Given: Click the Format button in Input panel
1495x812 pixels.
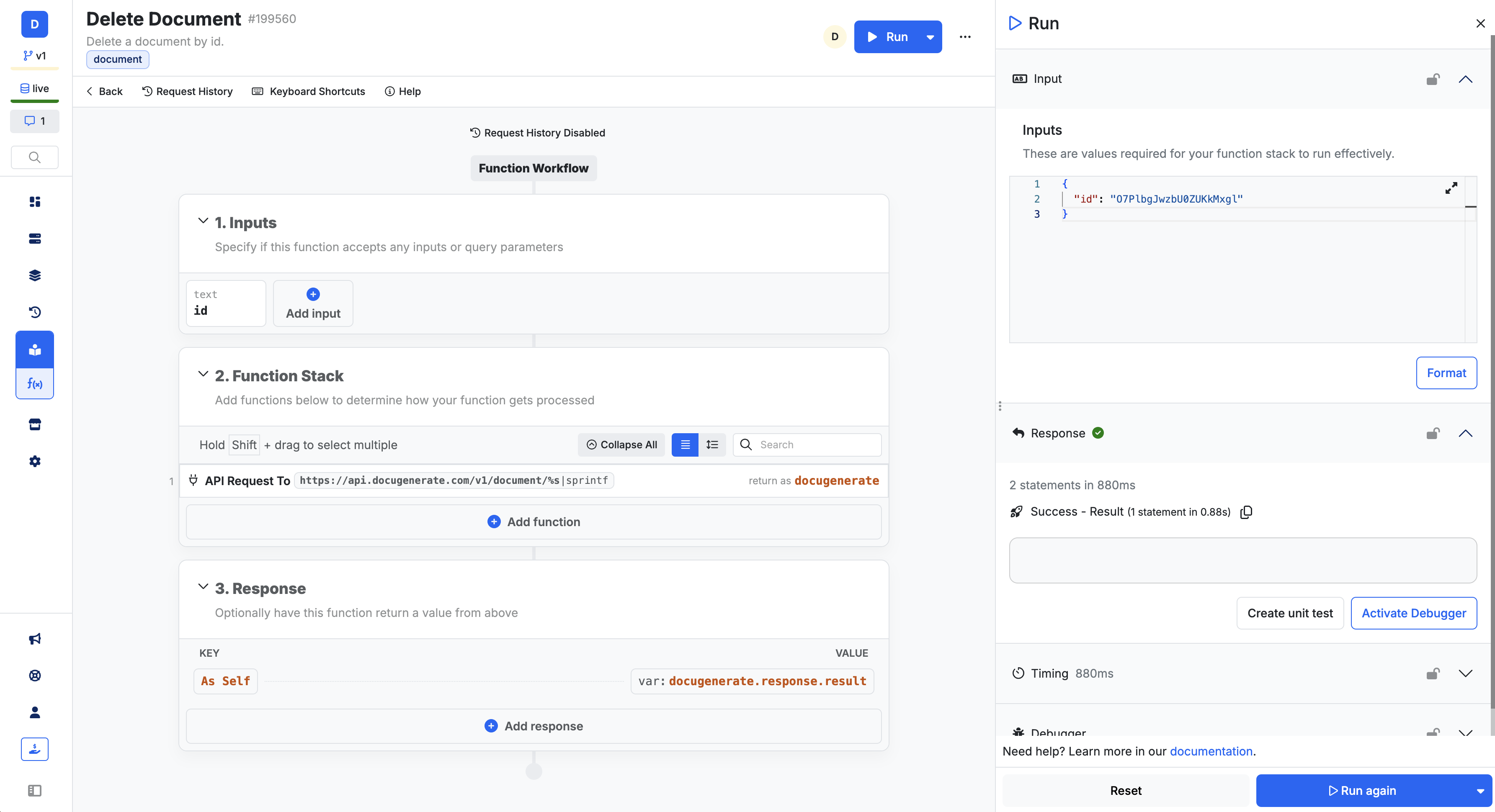Looking at the screenshot, I should (1447, 373).
